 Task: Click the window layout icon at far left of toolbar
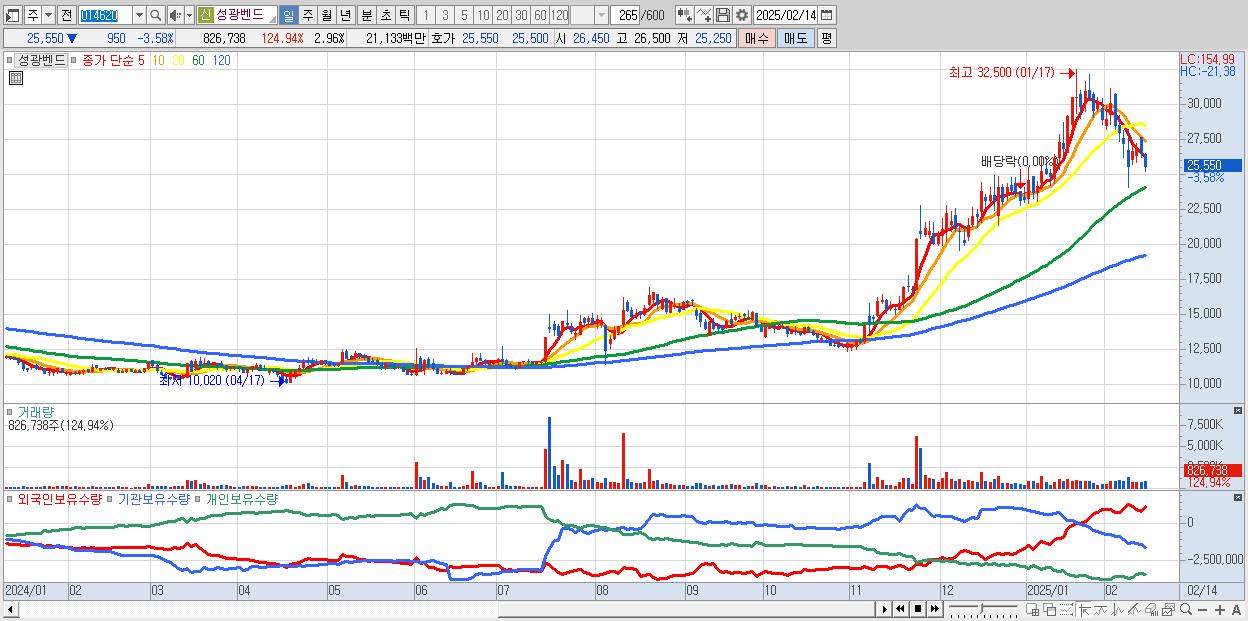tap(11, 15)
